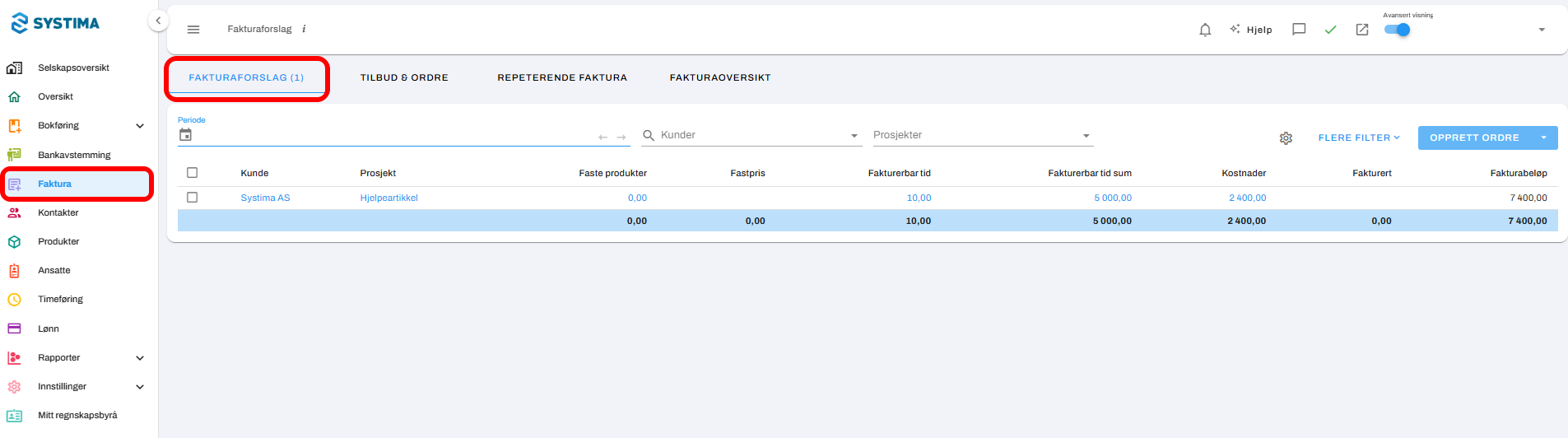Switch to the Fakturaoversikt tab
Image resolution: width=1568 pixels, height=438 pixels.
720,77
